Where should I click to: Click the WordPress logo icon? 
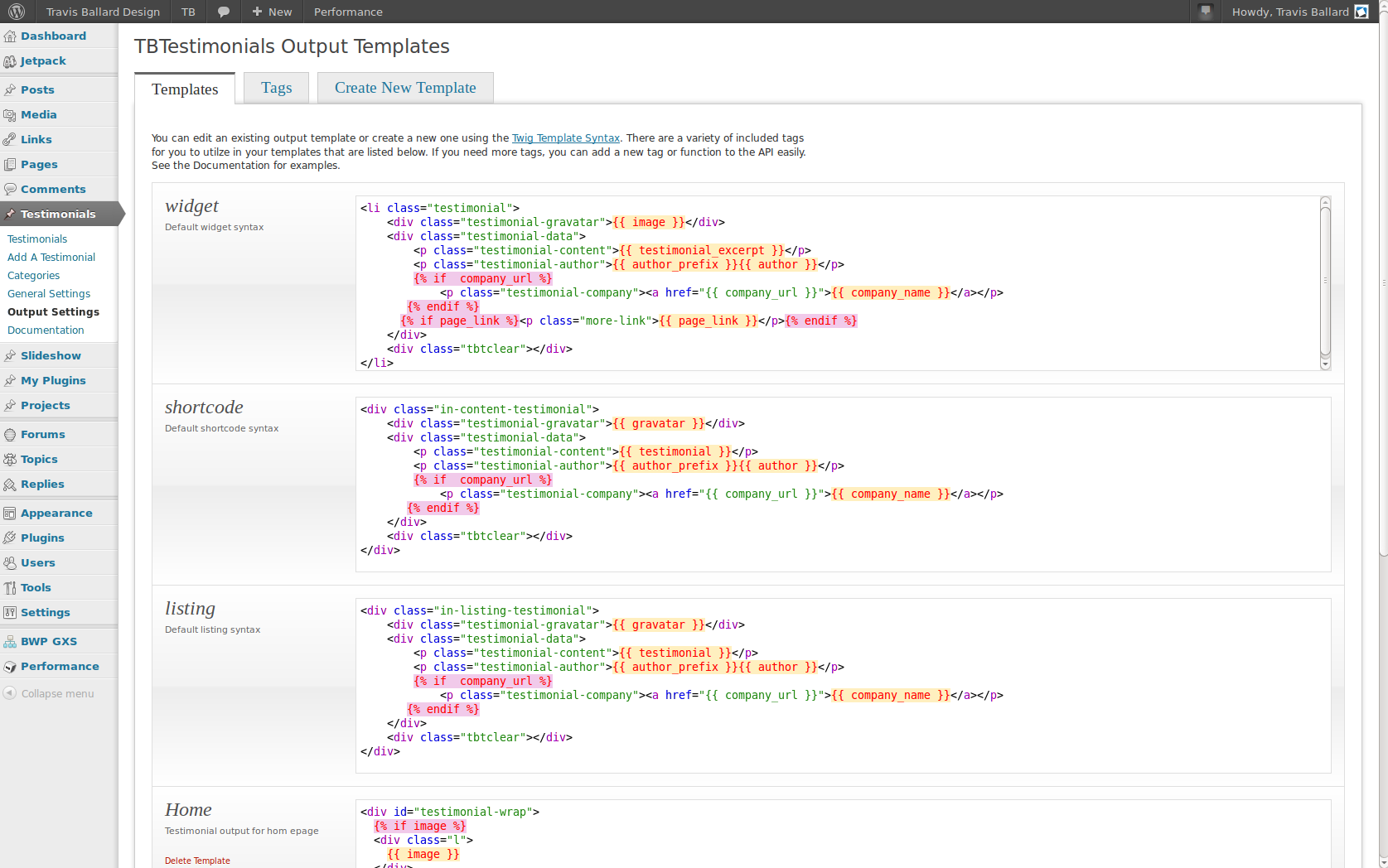17,12
